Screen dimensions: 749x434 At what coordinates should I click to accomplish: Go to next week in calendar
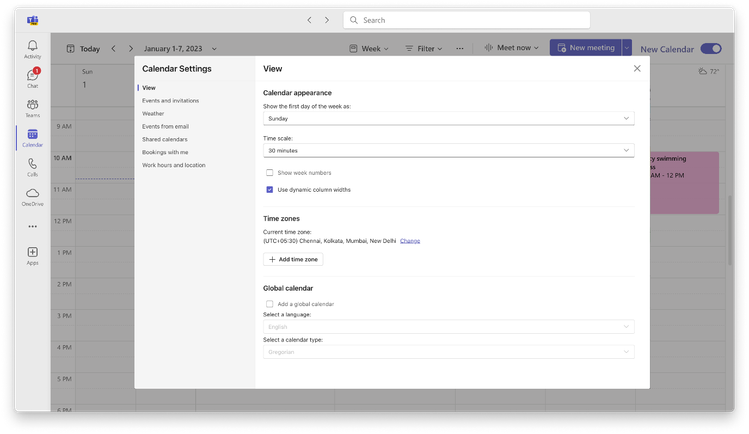click(130, 49)
